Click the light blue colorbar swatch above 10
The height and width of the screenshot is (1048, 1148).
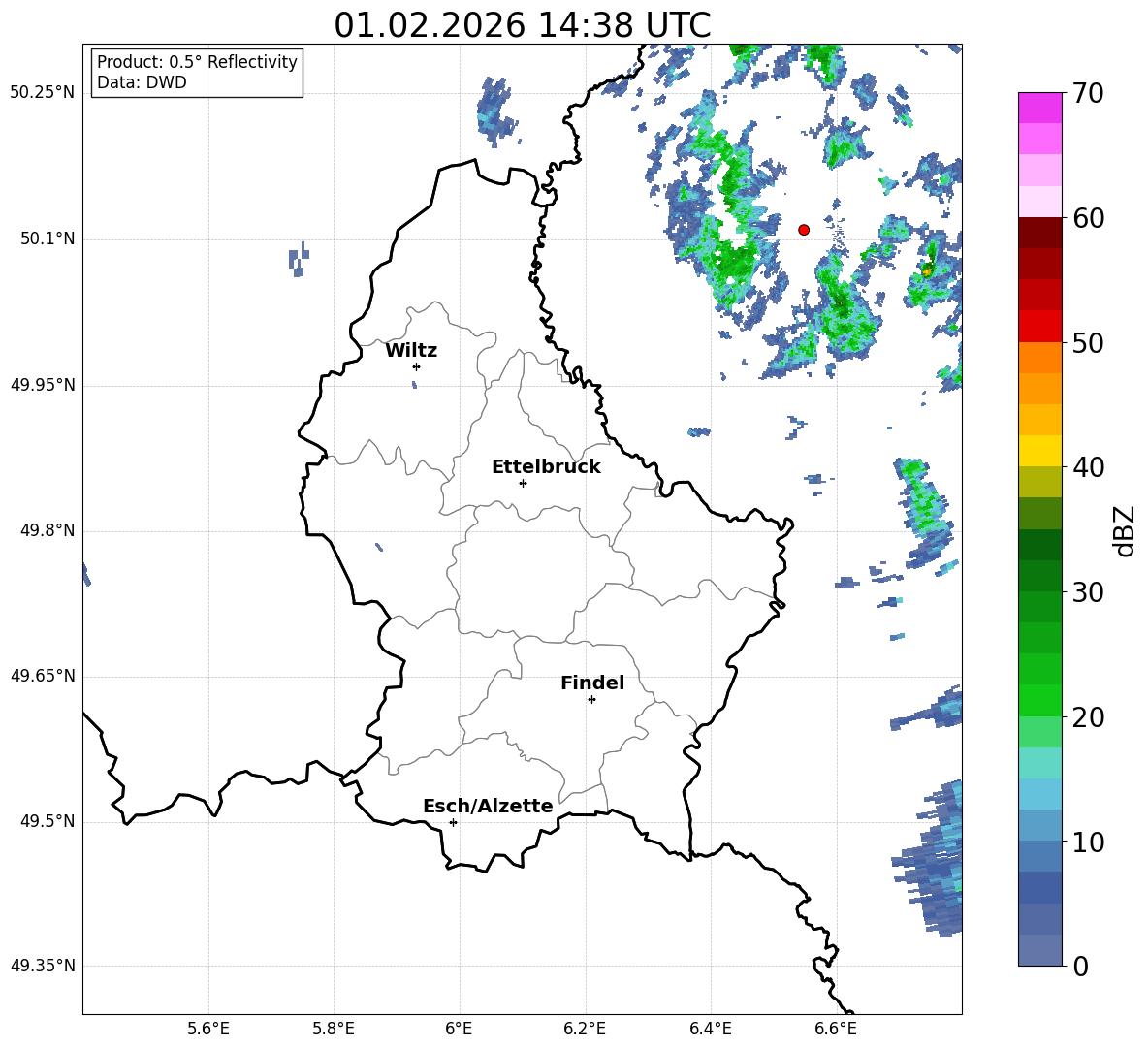(x=1039, y=825)
